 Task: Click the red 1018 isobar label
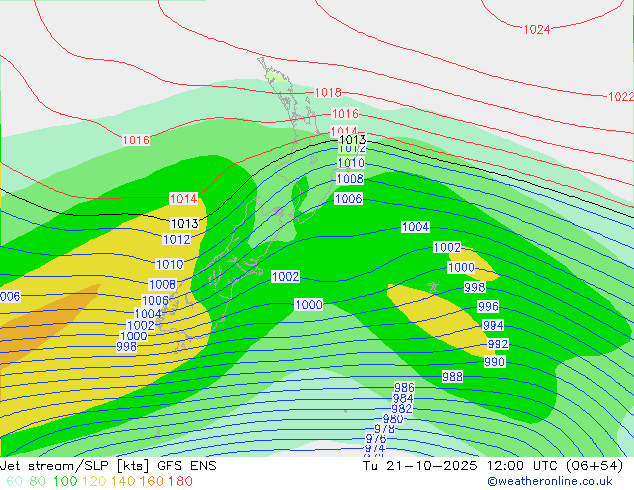tap(328, 93)
